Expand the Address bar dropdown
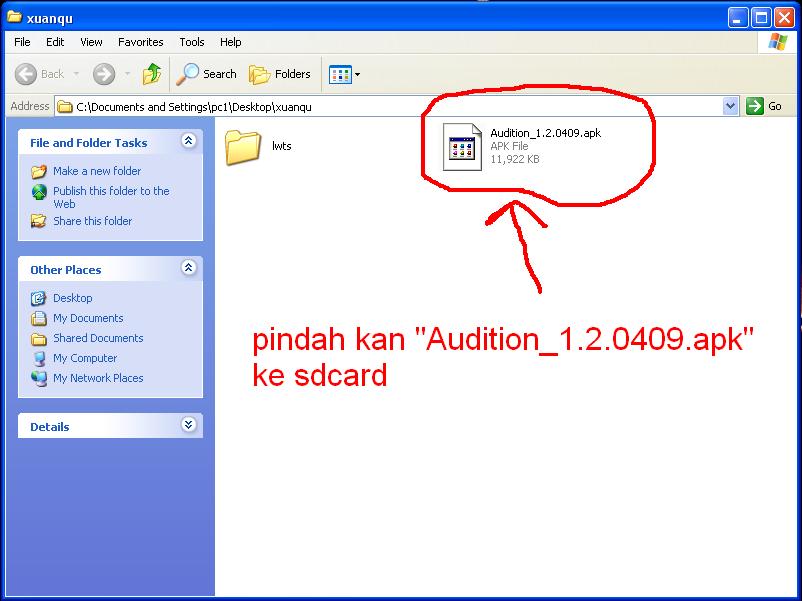This screenshot has height=601, width=802. coord(730,106)
